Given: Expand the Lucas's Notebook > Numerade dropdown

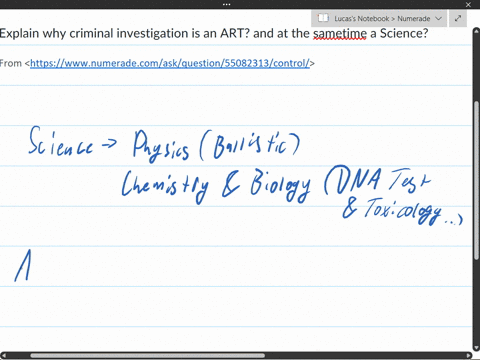Looking at the screenshot, I should click(x=439, y=19).
